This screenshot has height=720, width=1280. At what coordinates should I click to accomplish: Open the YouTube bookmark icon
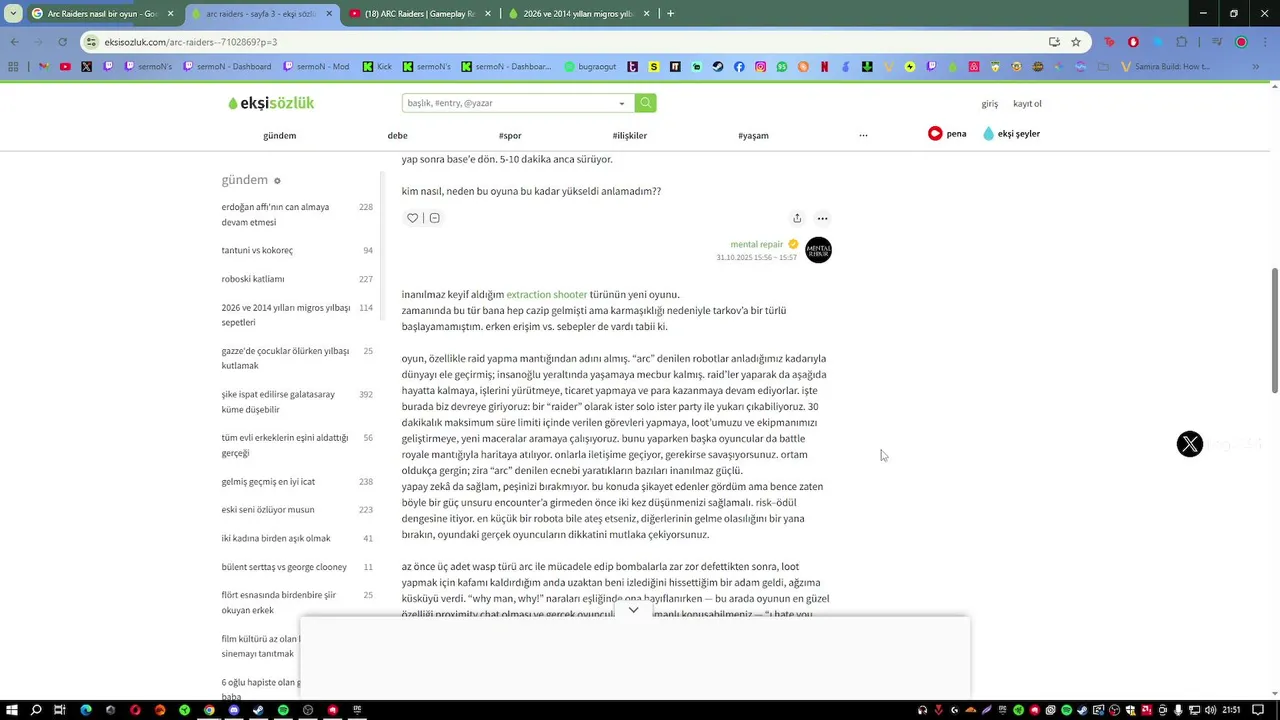pos(65,67)
